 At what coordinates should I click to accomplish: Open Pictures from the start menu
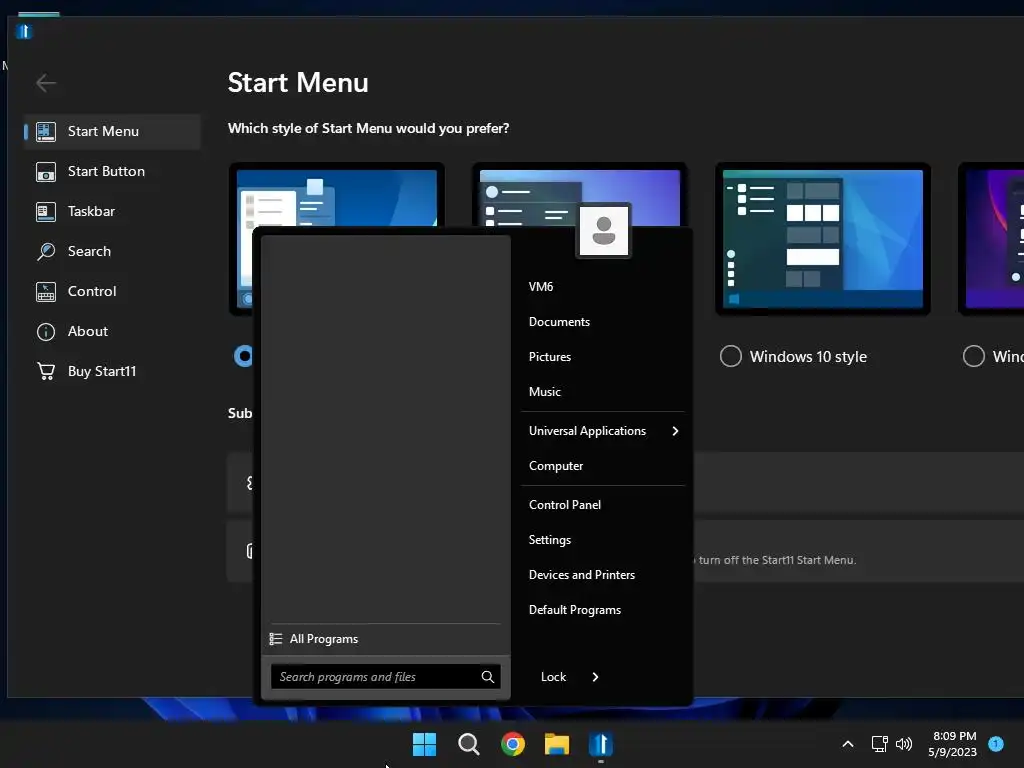pos(550,357)
